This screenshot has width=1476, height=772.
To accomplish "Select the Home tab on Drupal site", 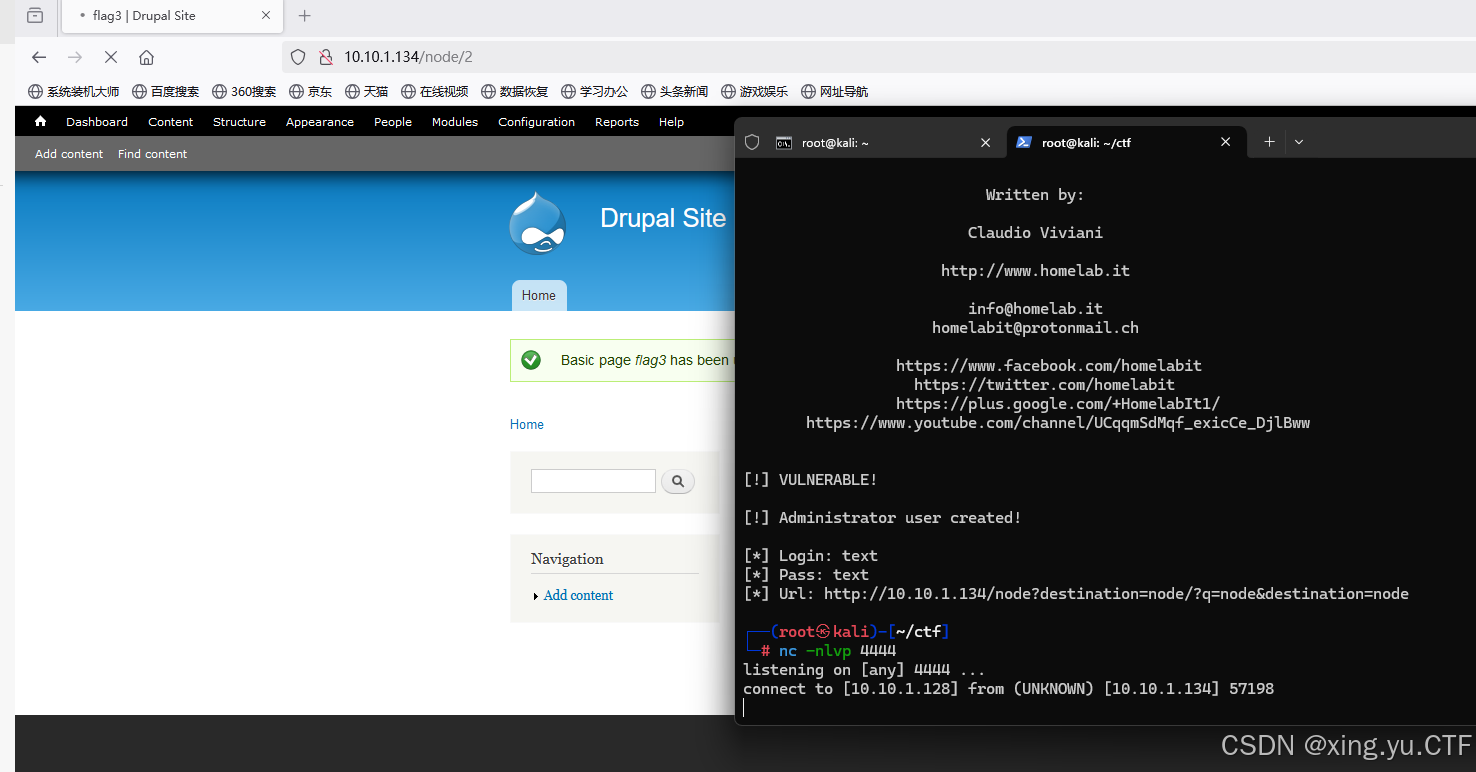I will (539, 295).
